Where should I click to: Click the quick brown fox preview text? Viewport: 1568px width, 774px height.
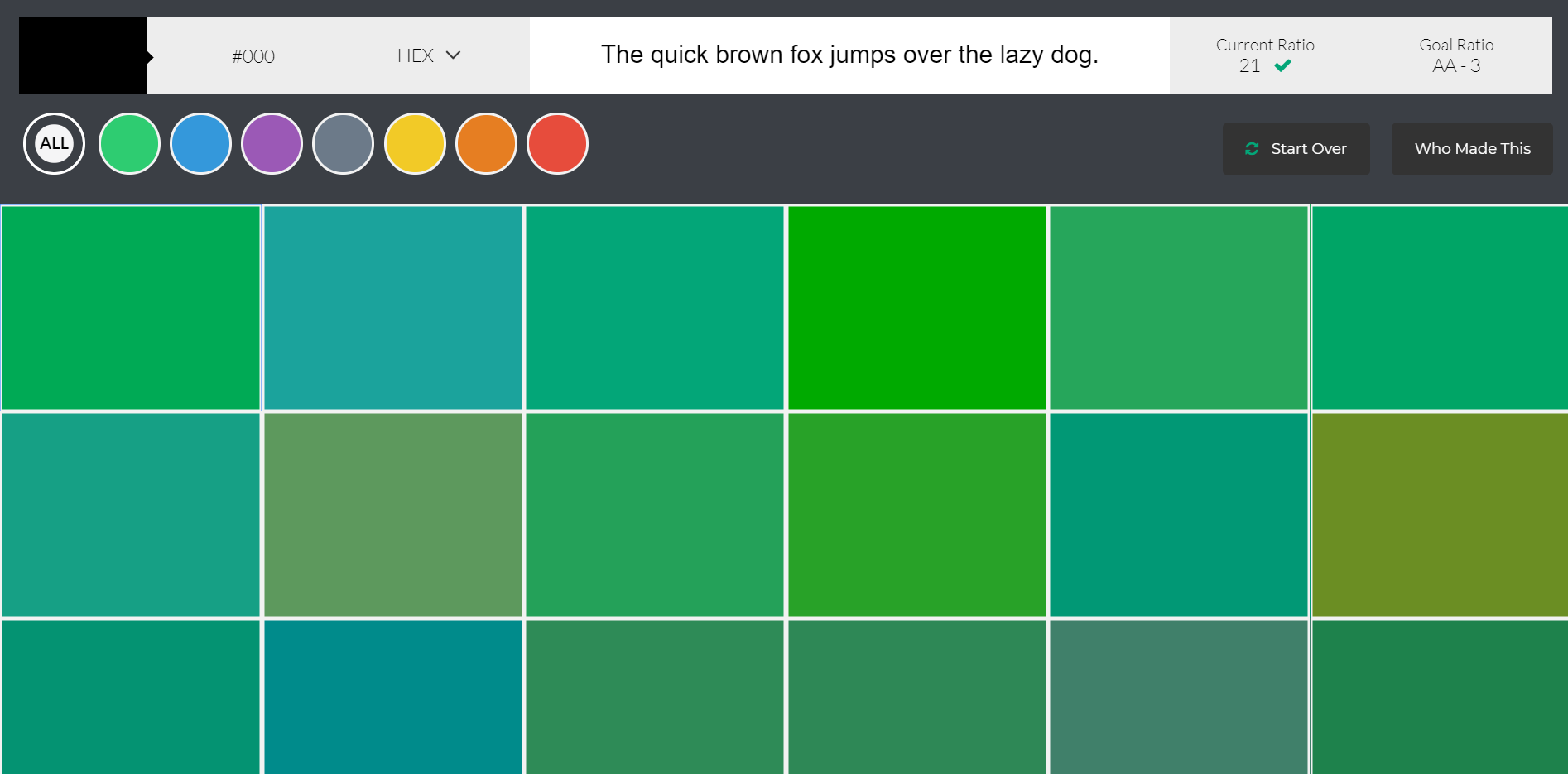tap(850, 55)
